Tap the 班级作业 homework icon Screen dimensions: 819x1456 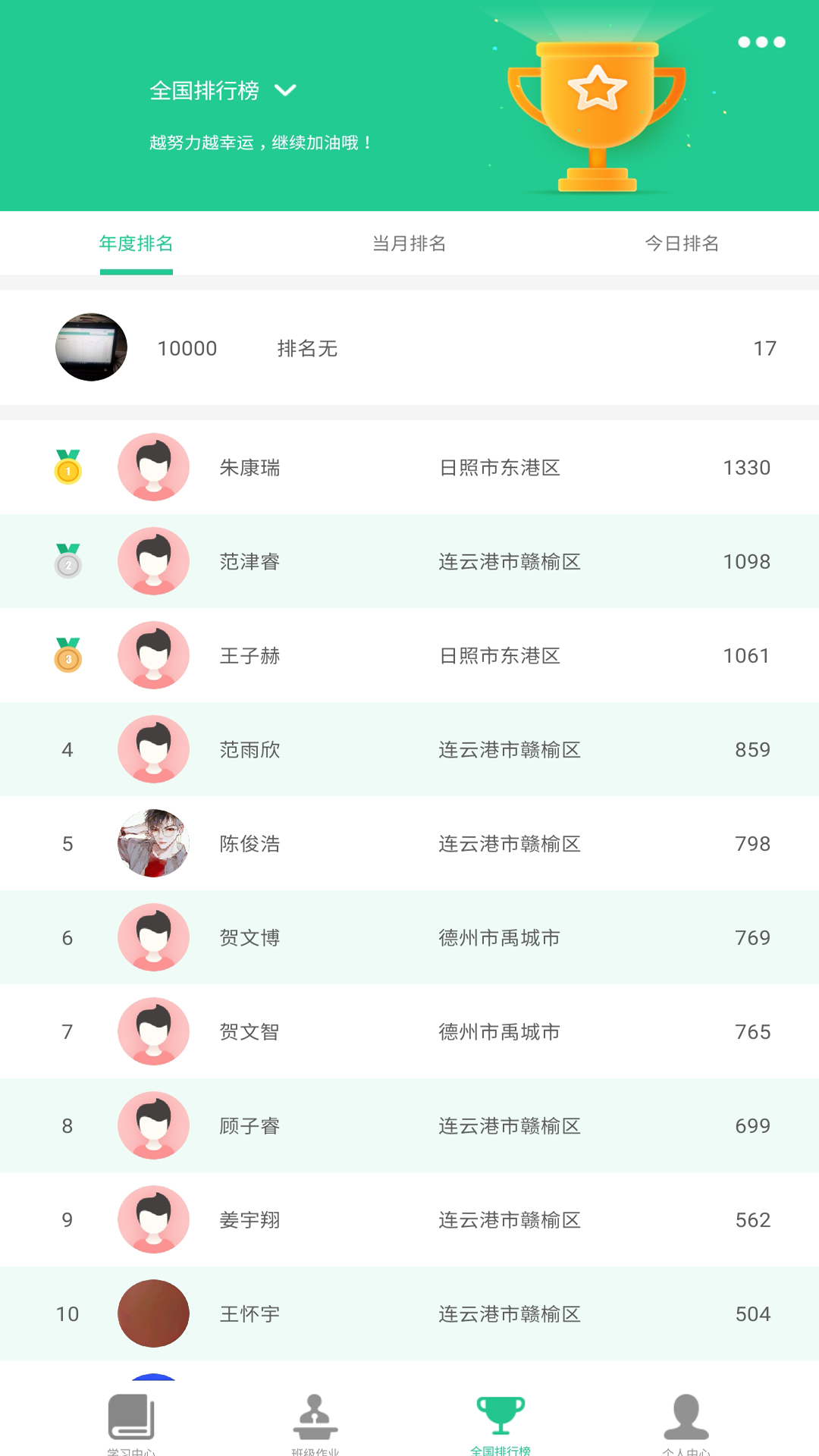(x=315, y=1418)
